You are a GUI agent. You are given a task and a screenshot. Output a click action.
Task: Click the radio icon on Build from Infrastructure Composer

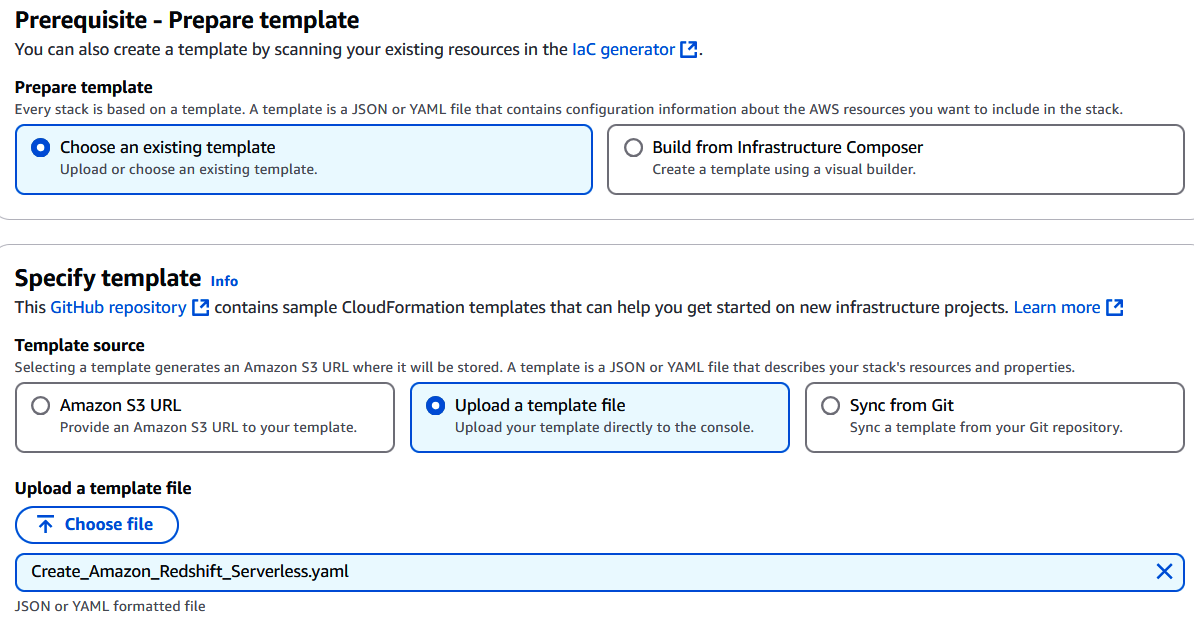pyautogui.click(x=634, y=147)
